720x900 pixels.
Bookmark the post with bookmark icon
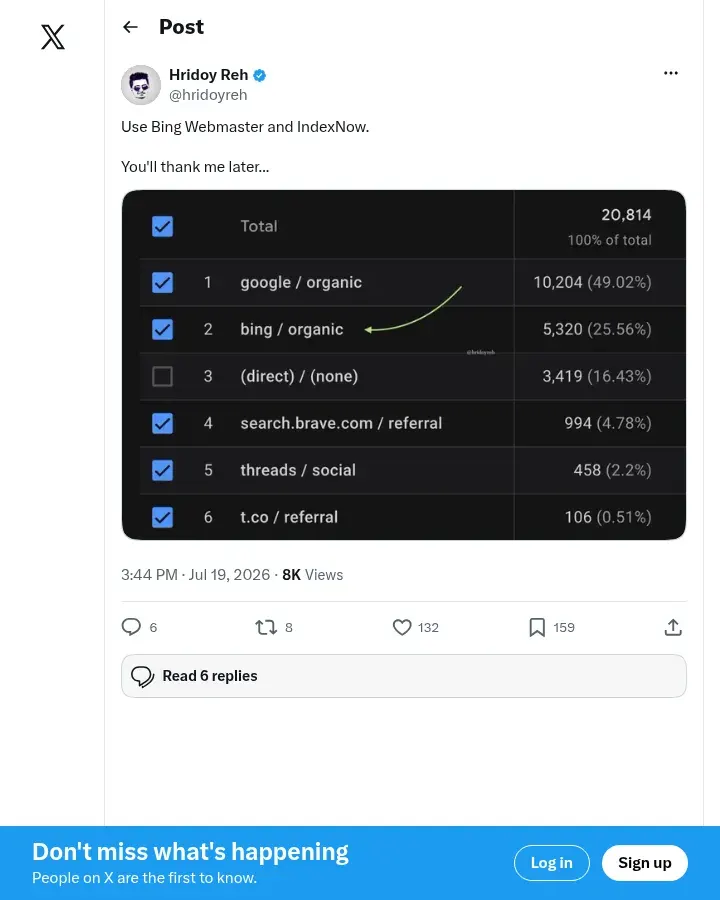[x=537, y=627]
